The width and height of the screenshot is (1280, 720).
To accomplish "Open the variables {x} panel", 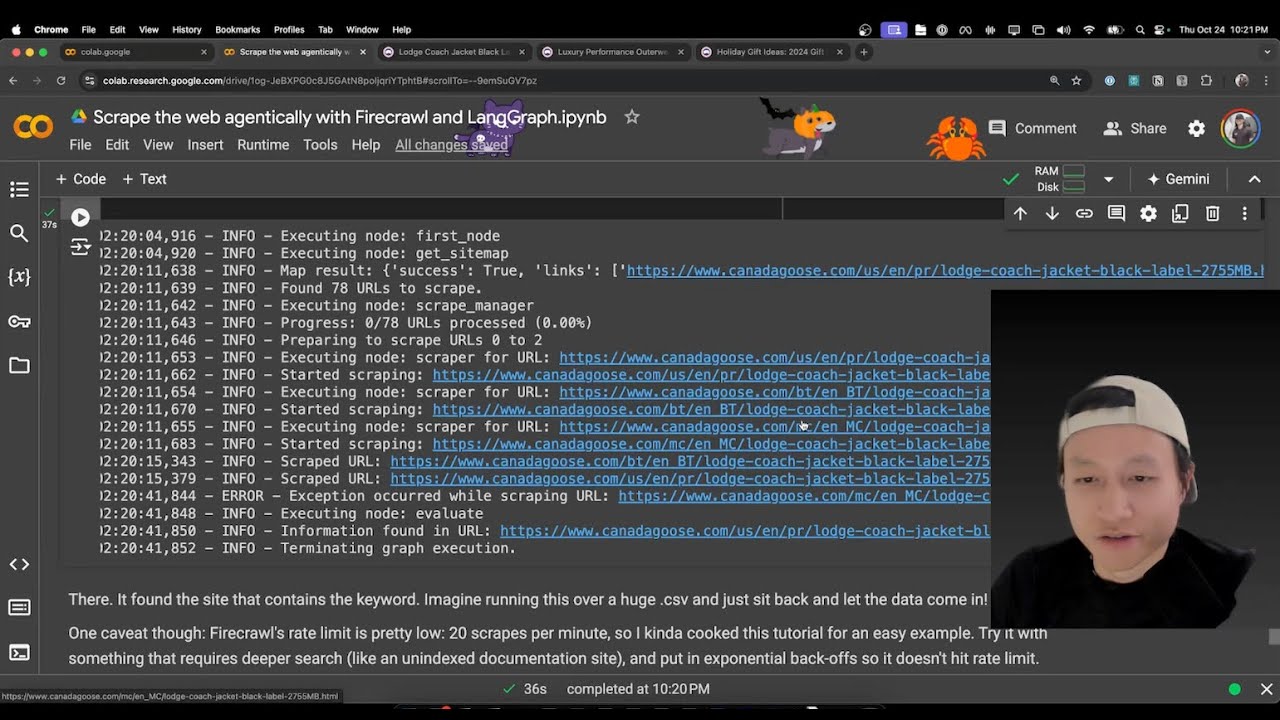I will tap(19, 277).
